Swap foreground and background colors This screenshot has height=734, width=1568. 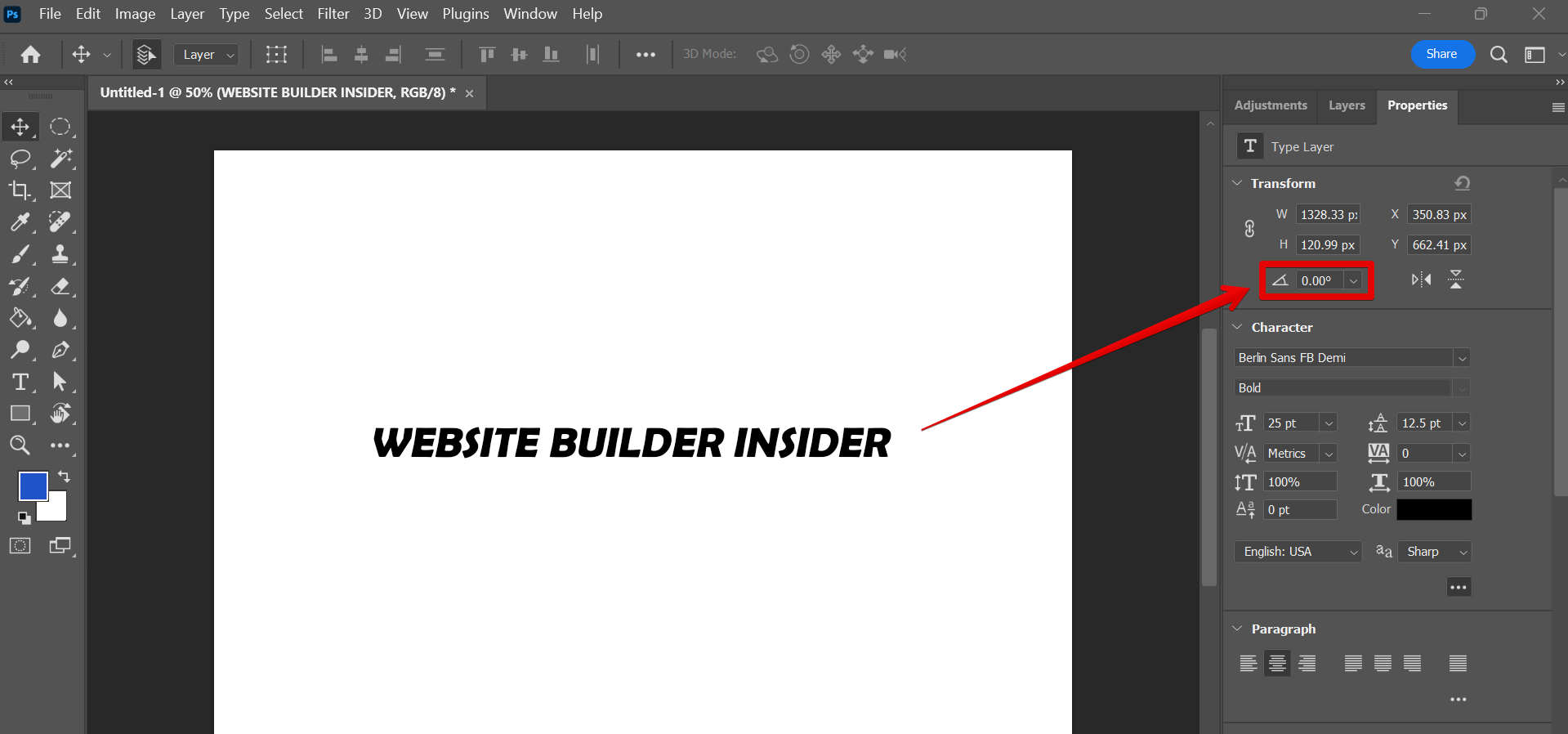point(64,477)
